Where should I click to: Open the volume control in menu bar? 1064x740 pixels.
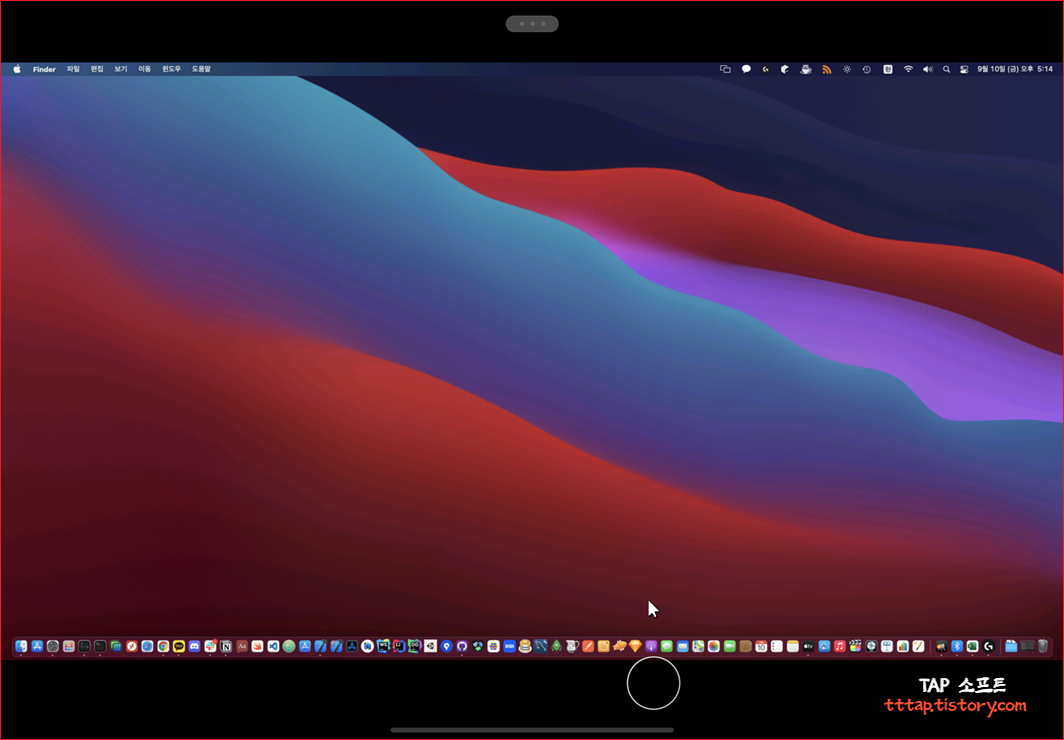tap(928, 69)
